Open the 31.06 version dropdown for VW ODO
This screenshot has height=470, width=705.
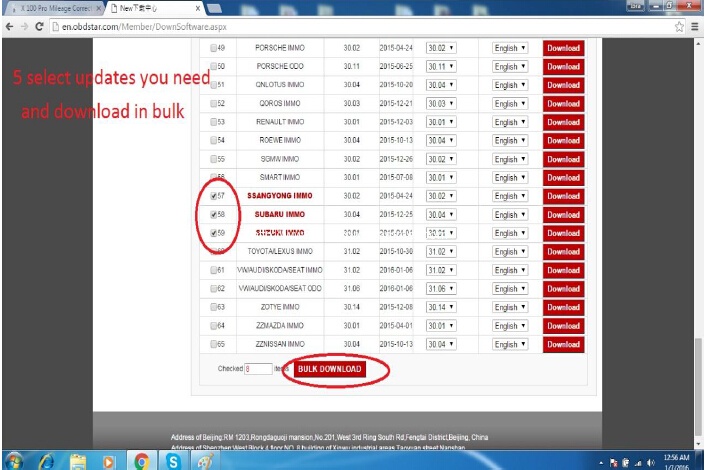[441, 288]
